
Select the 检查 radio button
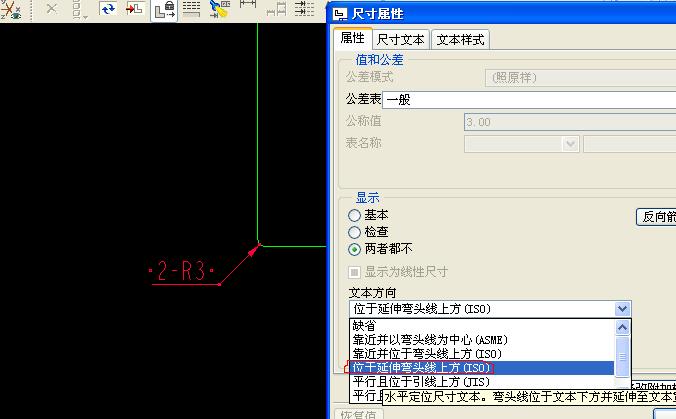(x=354, y=232)
